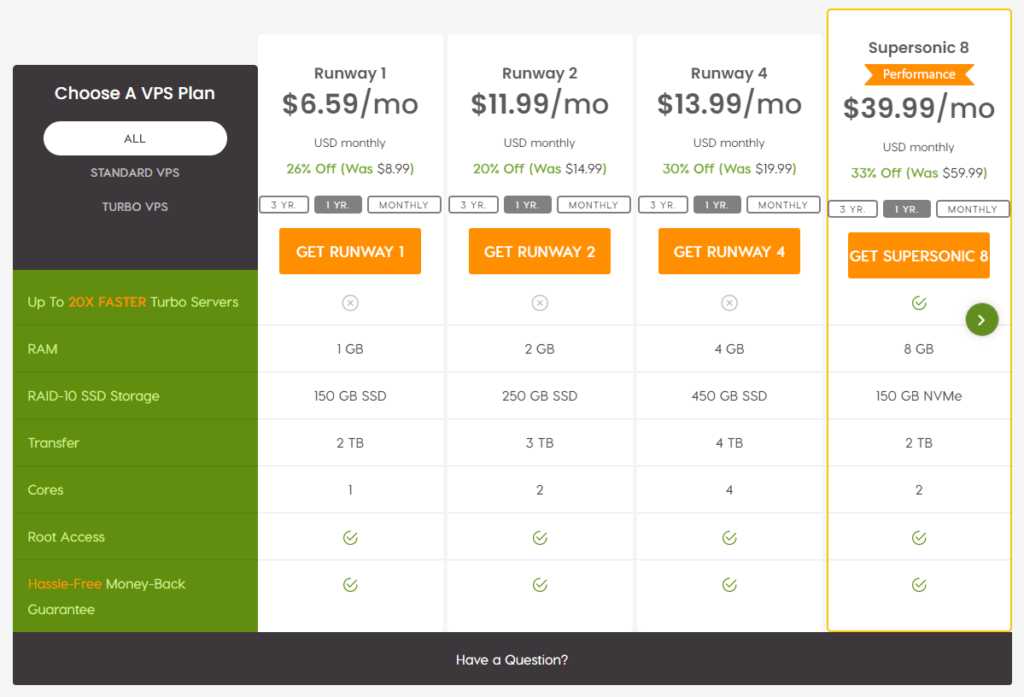1024x697 pixels.
Task: Click Runway 4 Money-Back Guarantee checkmark
Action: click(x=729, y=585)
